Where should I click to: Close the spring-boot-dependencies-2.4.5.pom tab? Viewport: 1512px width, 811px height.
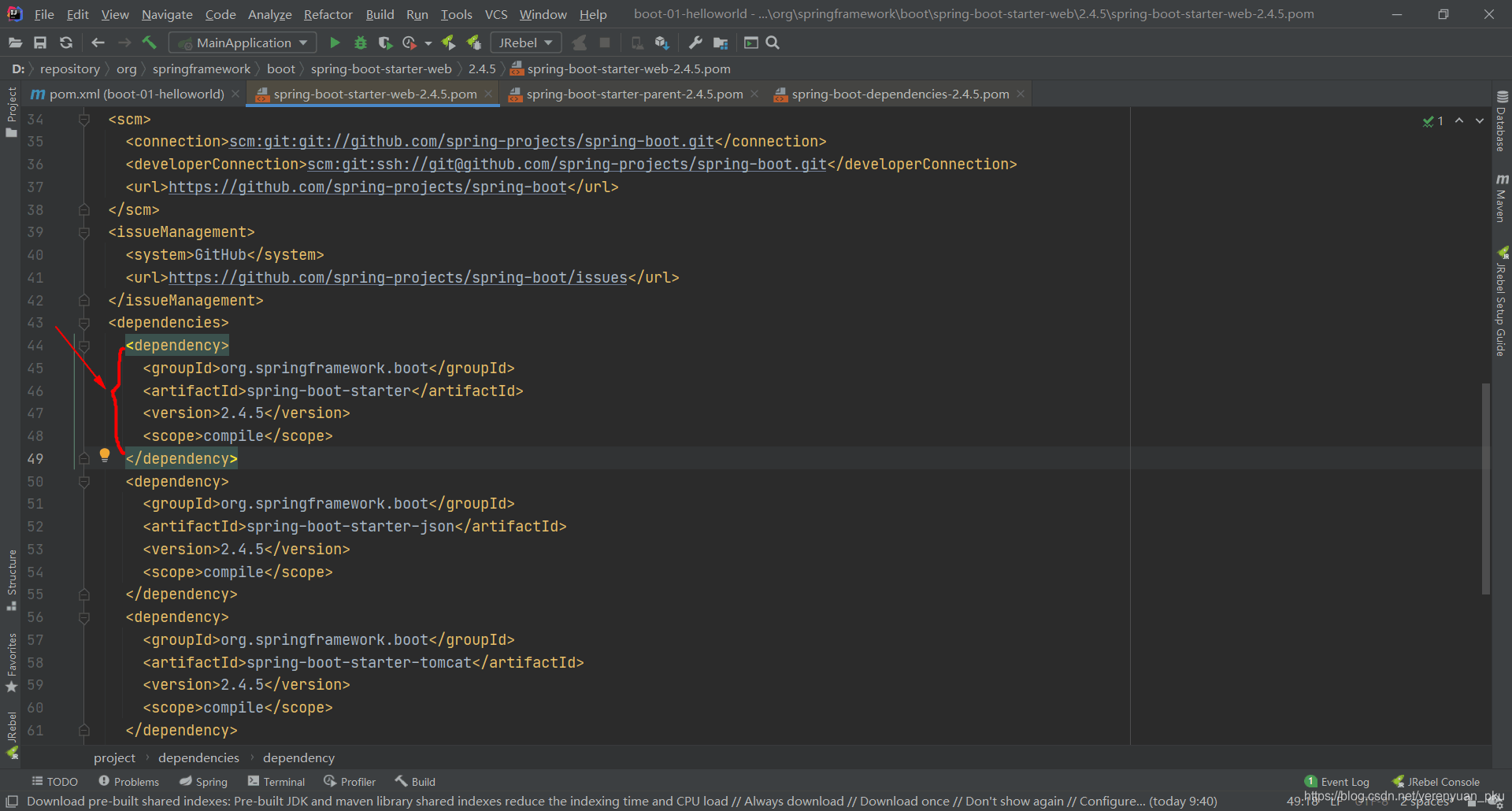pyautogui.click(x=1021, y=94)
